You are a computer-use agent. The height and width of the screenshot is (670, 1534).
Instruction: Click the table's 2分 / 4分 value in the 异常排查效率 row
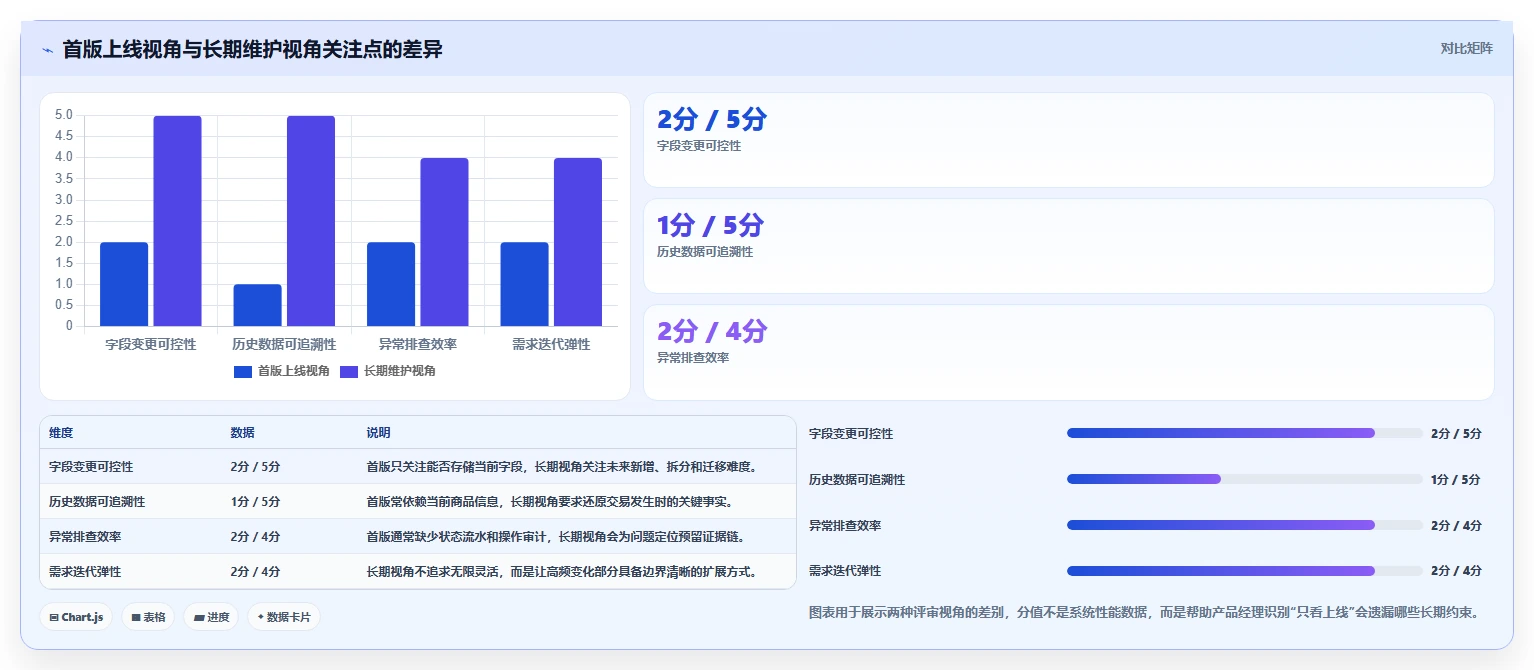pos(255,537)
